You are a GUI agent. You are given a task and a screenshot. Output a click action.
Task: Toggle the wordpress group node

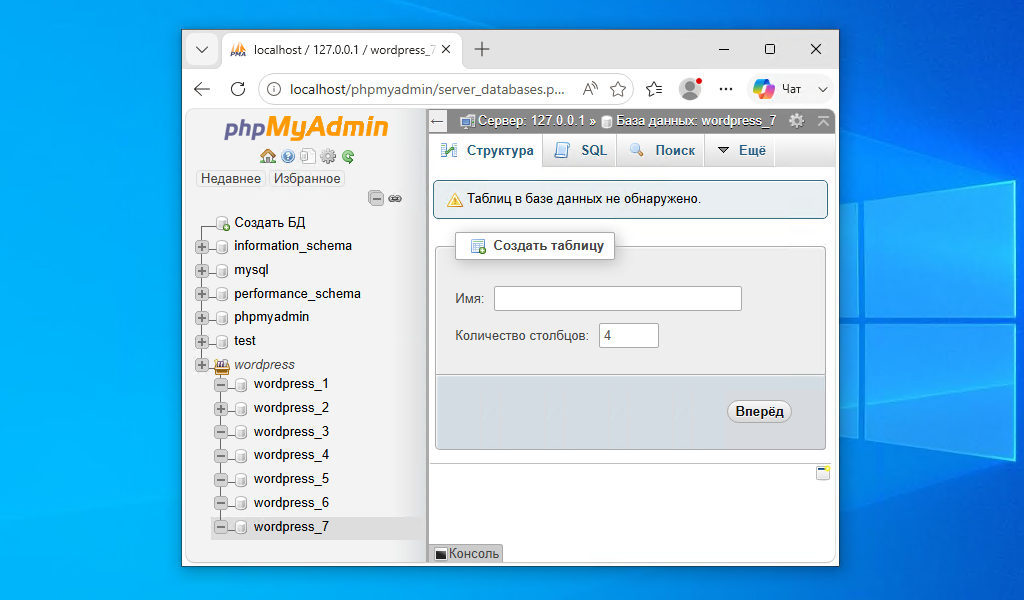tap(202, 365)
